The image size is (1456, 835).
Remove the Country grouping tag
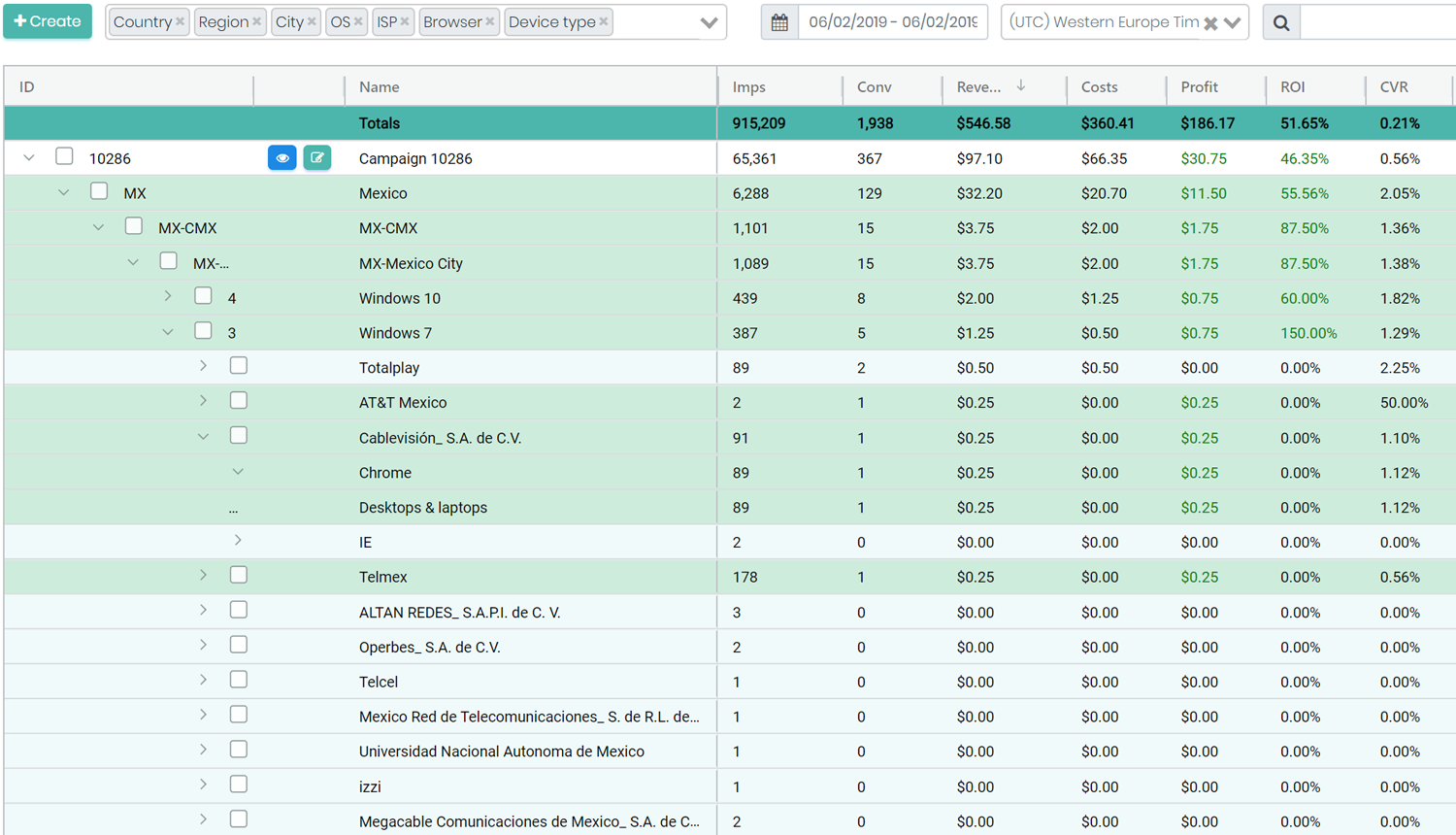click(x=180, y=22)
